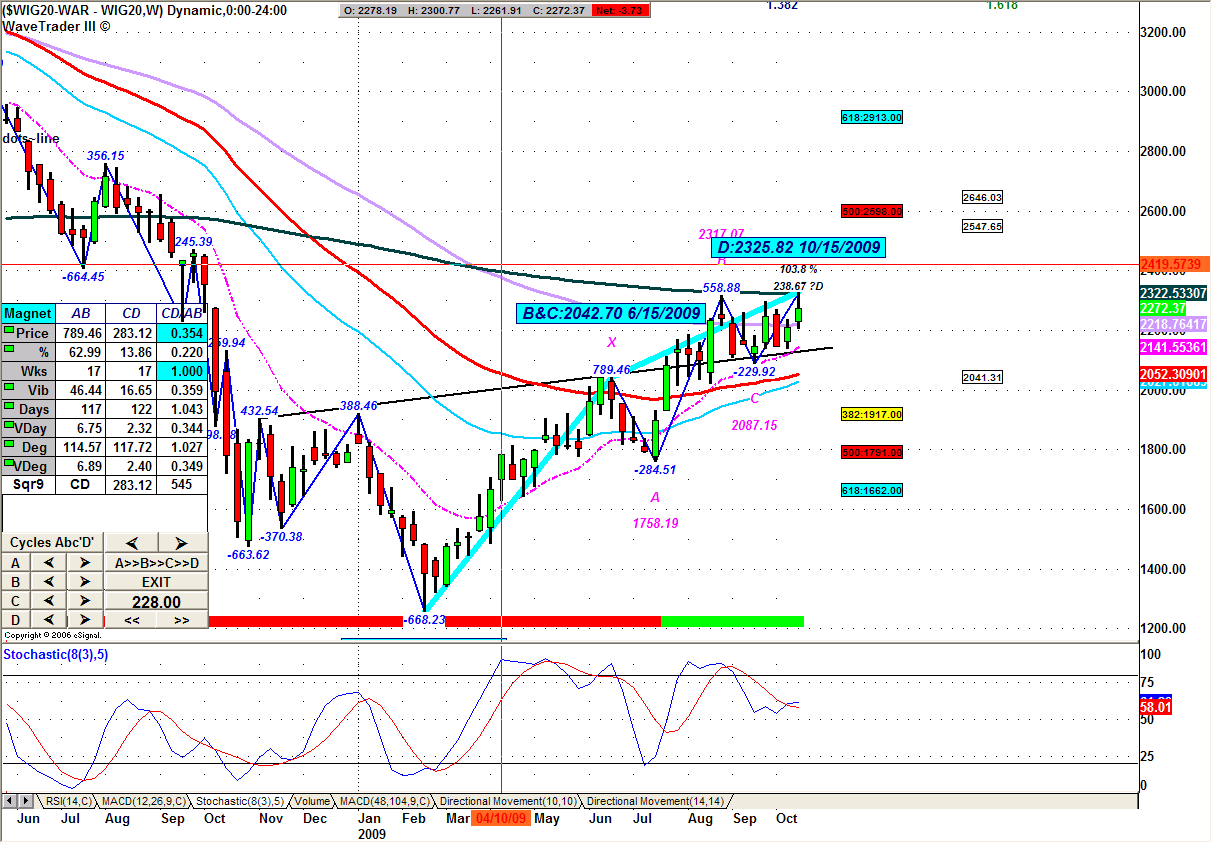This screenshot has height=843, width=1212.
Task: Switch to the RSI(14,C) study tab
Action: point(68,801)
